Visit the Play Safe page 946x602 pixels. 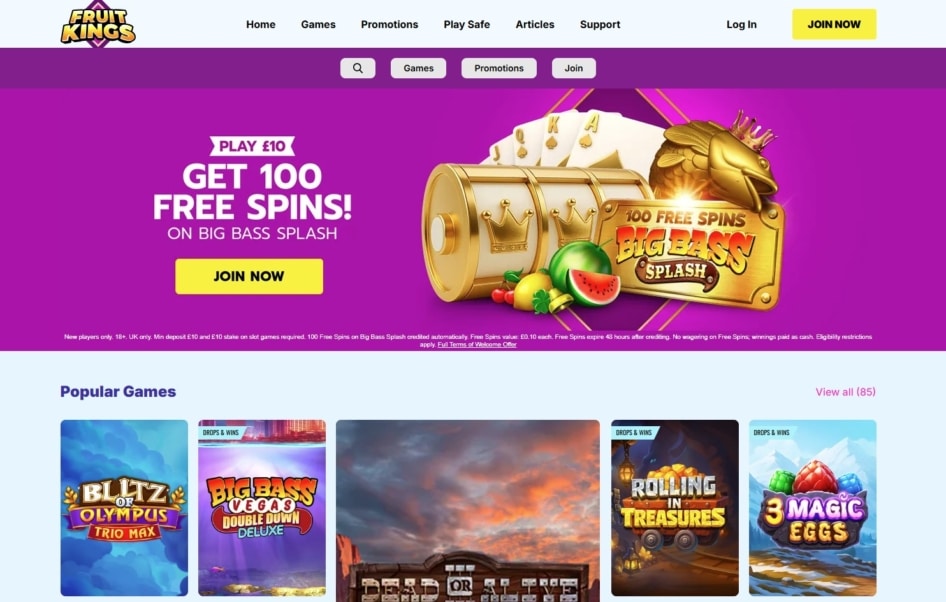[466, 24]
